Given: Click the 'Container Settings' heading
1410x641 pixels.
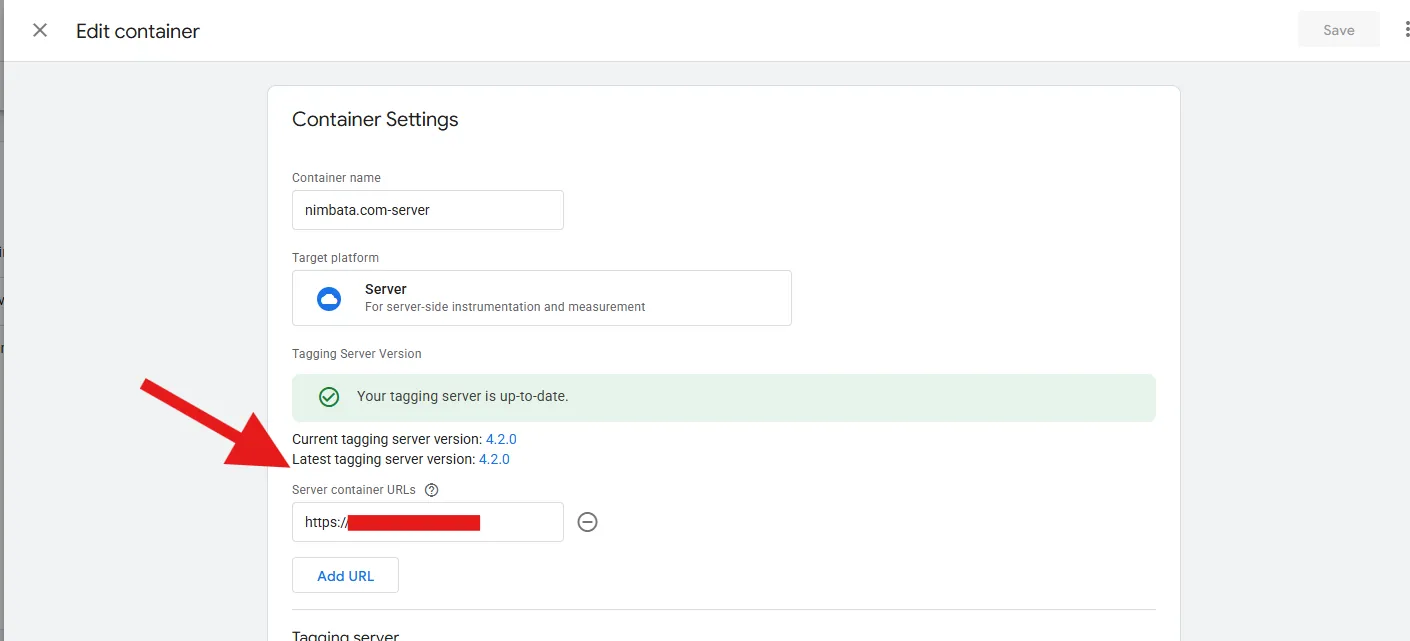Looking at the screenshot, I should [375, 119].
